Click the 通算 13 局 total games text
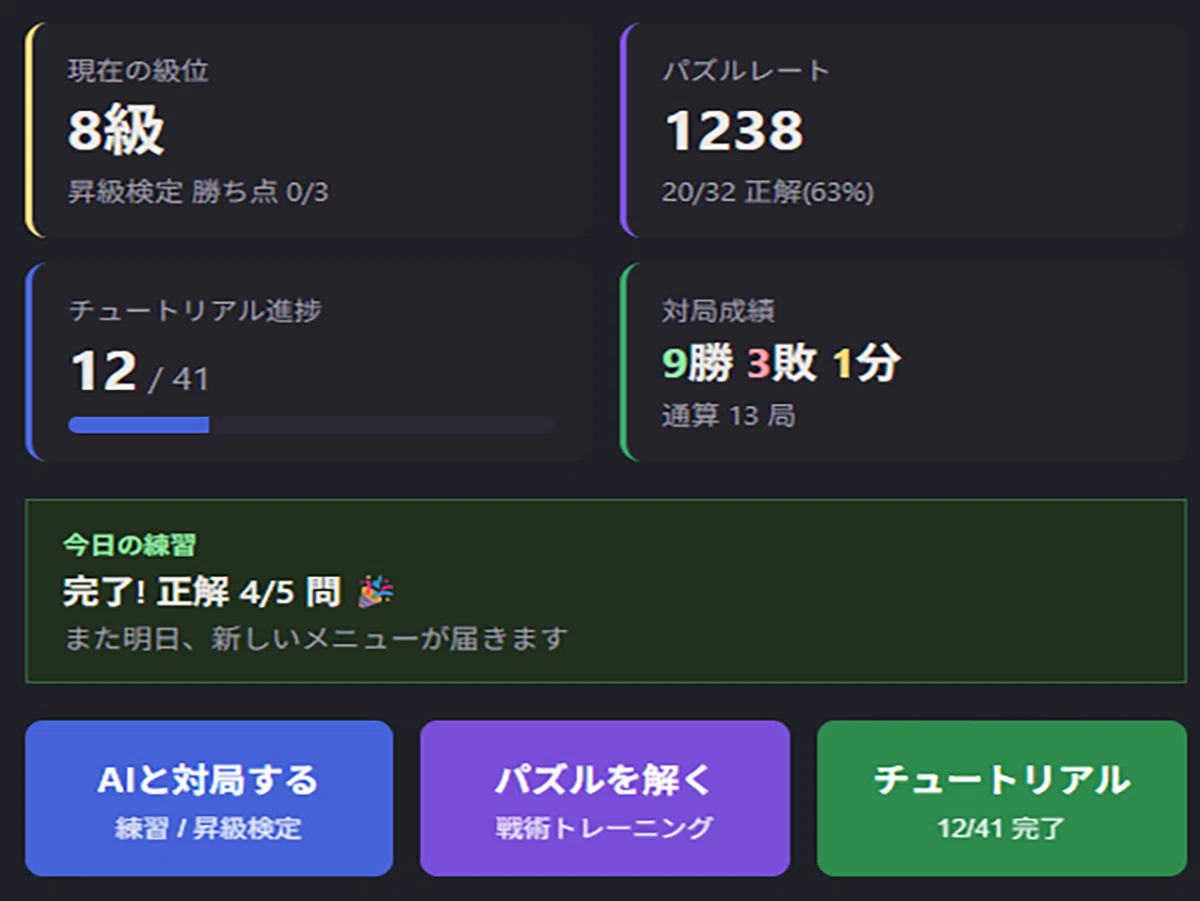This screenshot has height=901, width=1200. 729,415
